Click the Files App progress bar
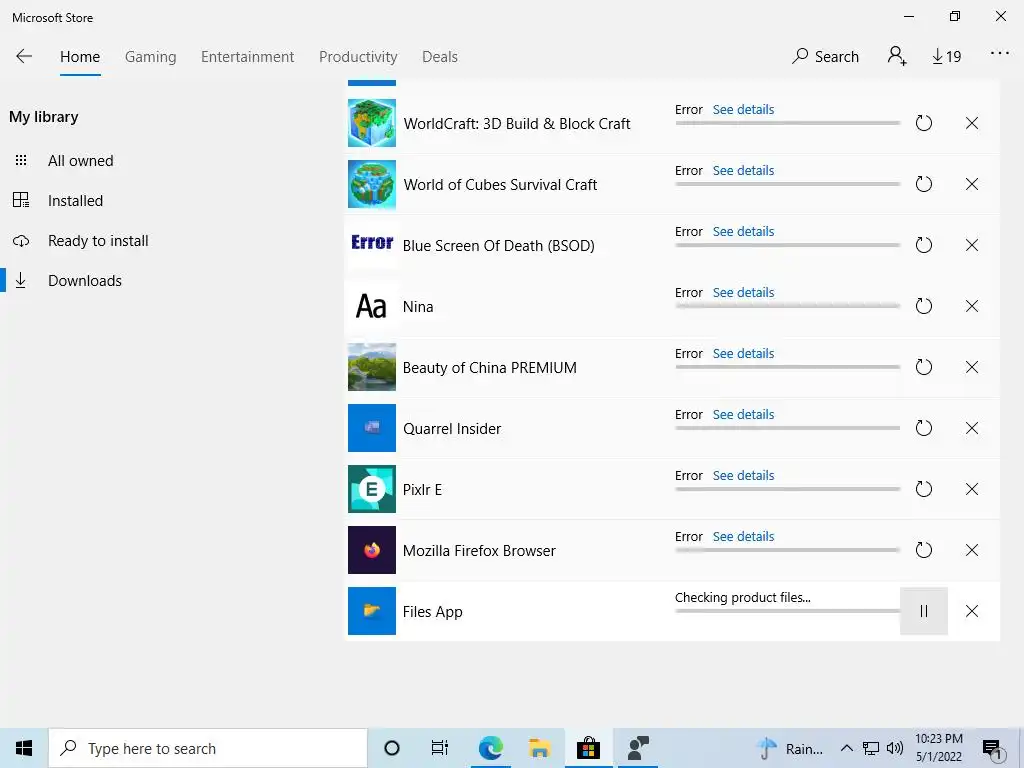This screenshot has height=768, width=1024. (x=788, y=611)
